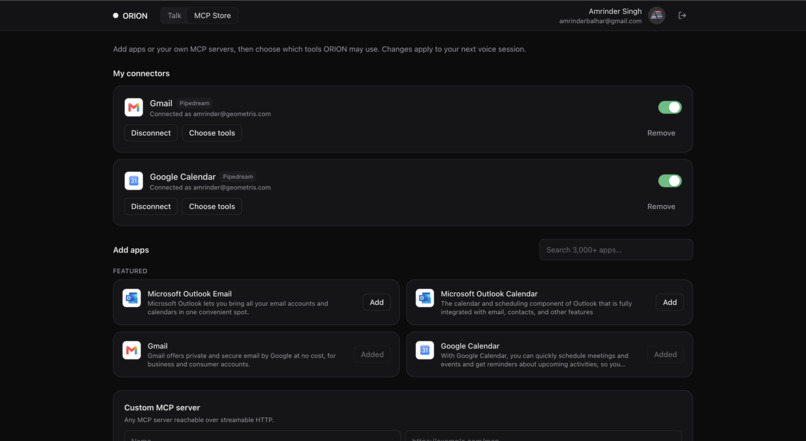Click the Gmail connector icon in My connectors

[x=134, y=107]
